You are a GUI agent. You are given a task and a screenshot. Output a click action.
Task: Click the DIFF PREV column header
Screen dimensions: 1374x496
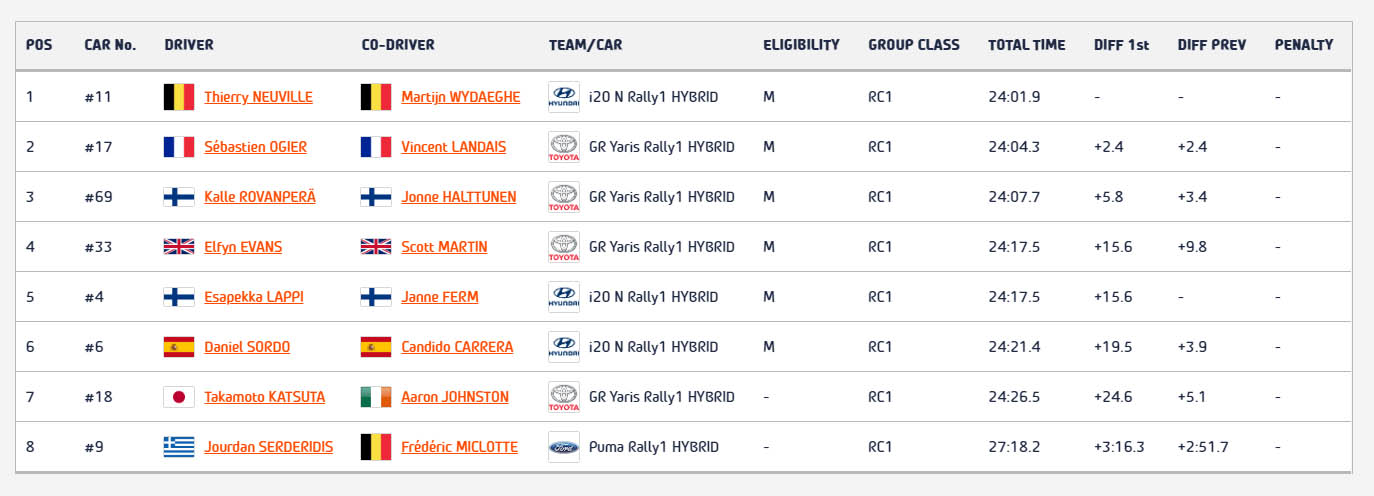pos(1212,45)
